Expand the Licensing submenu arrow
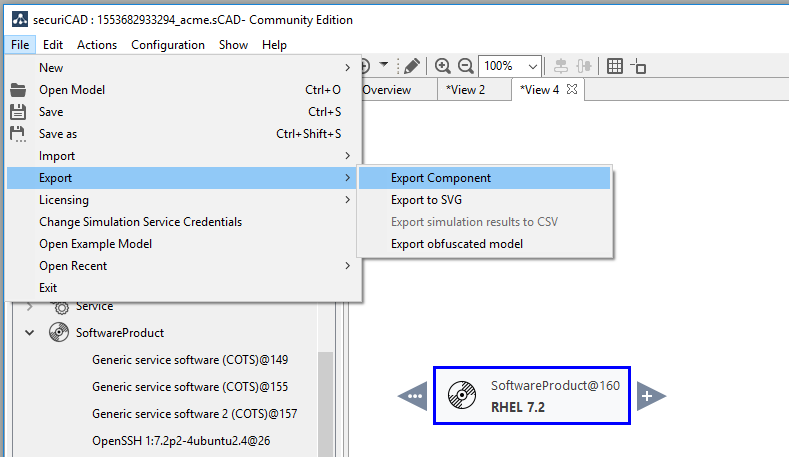 coord(347,200)
